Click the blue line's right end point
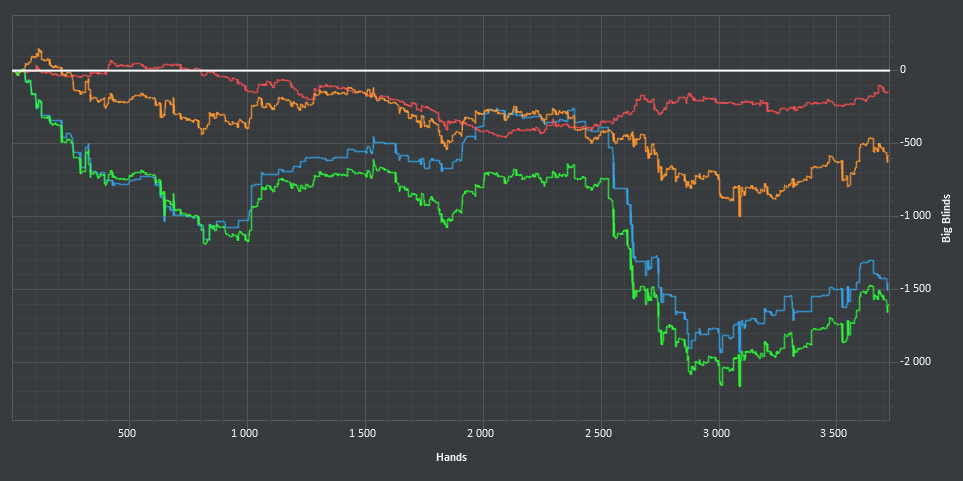This screenshot has height=481, width=963. (x=888, y=288)
